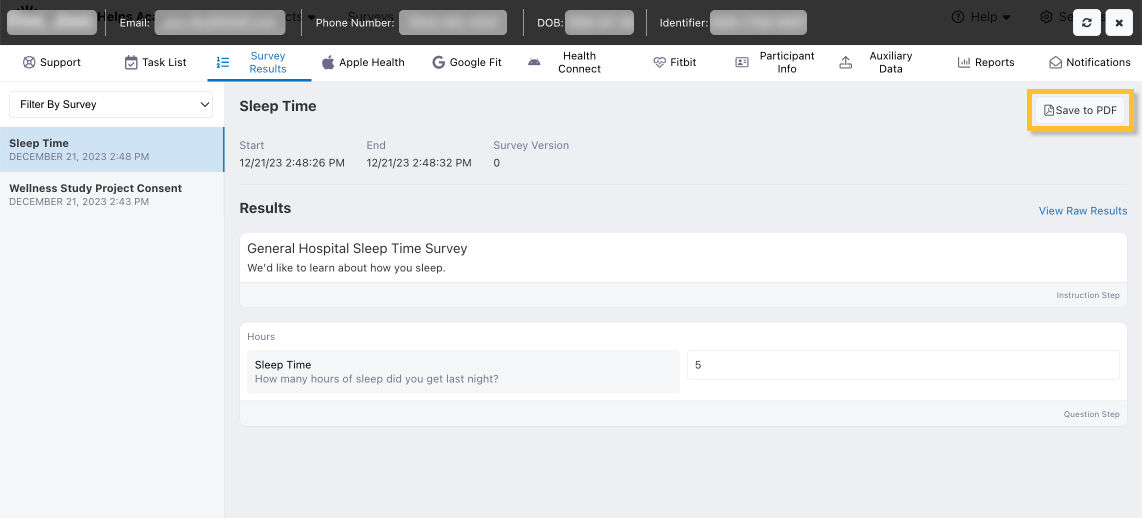Select the Sleep Time survey entry
The height and width of the screenshot is (518, 1142).
(x=112, y=149)
